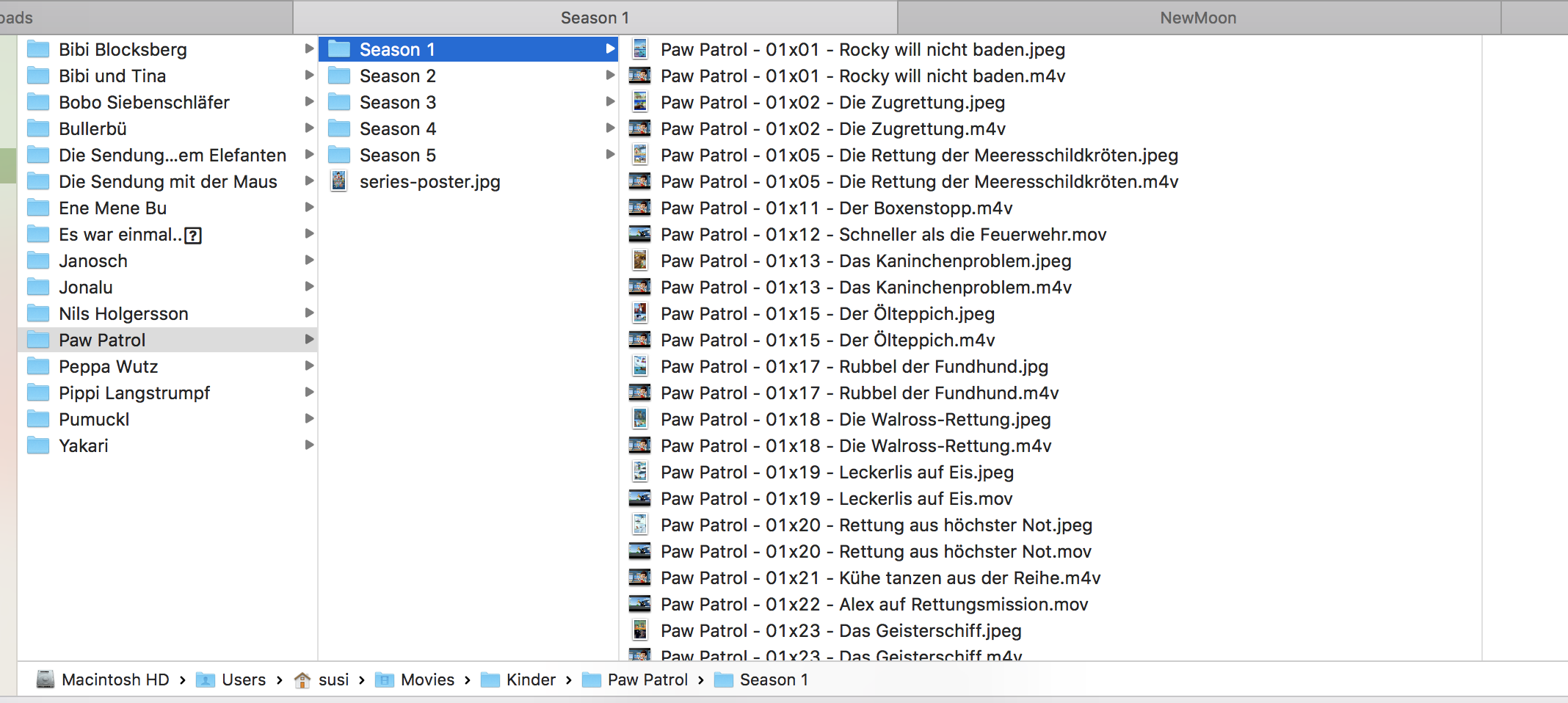The height and width of the screenshot is (703, 1568).
Task: Click the video icon for 01x11 Der Boxenstopp.m4v
Action: click(640, 208)
